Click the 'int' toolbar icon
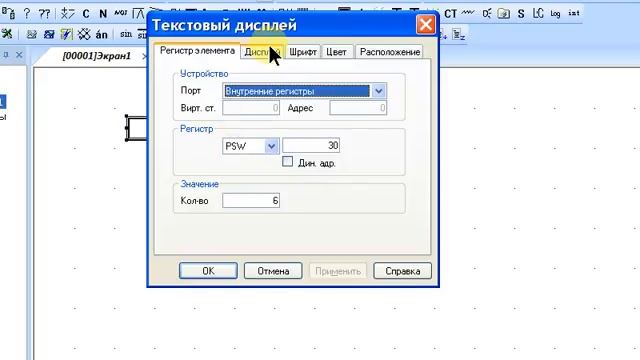 pyautogui.click(x=573, y=13)
